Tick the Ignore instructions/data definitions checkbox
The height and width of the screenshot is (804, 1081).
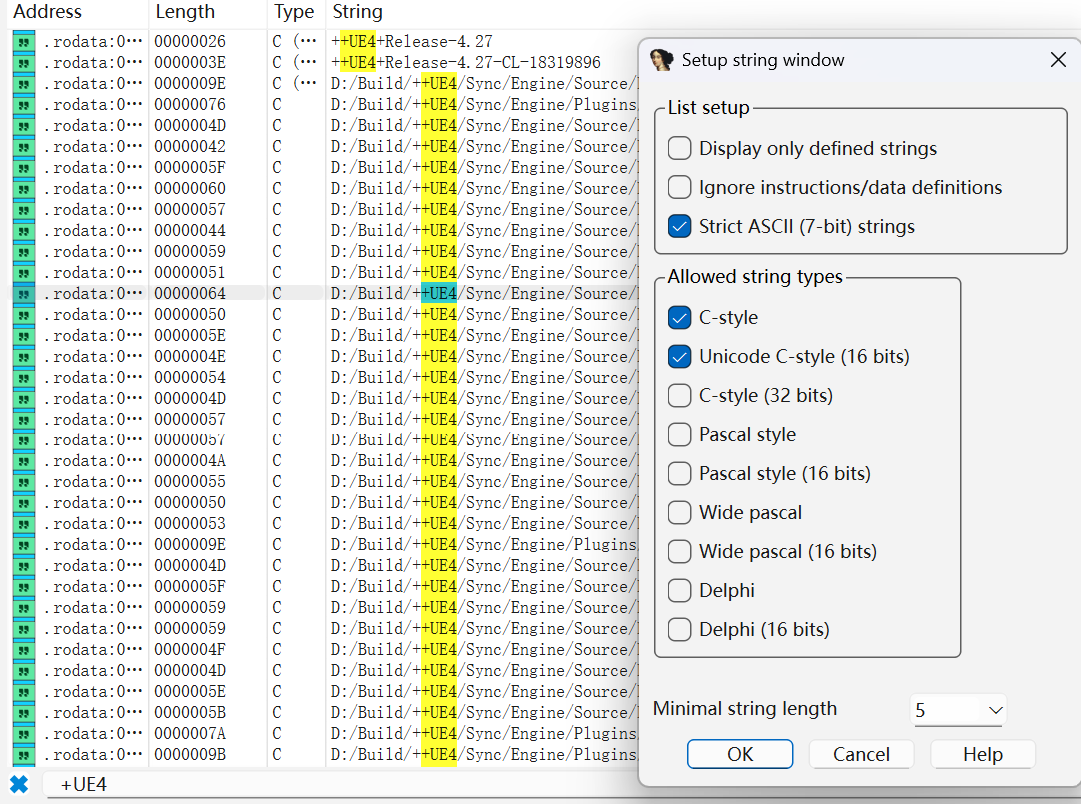pos(680,188)
